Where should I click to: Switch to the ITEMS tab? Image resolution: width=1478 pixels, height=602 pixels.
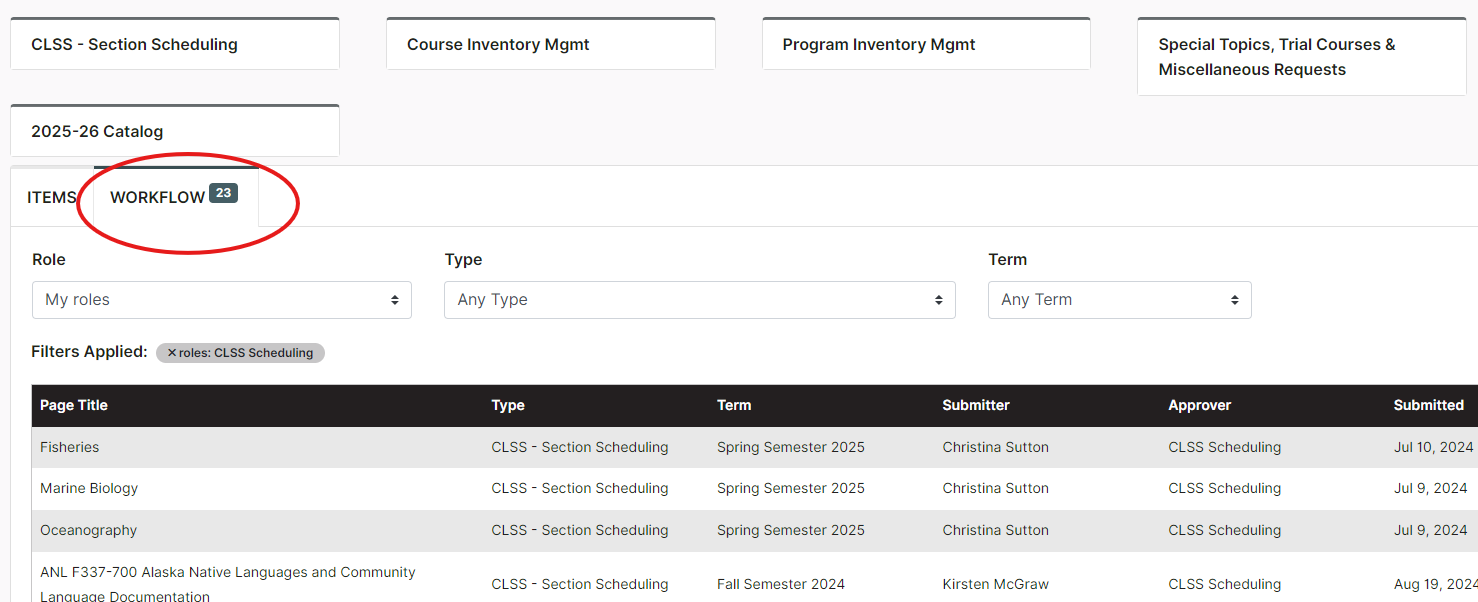pos(51,197)
